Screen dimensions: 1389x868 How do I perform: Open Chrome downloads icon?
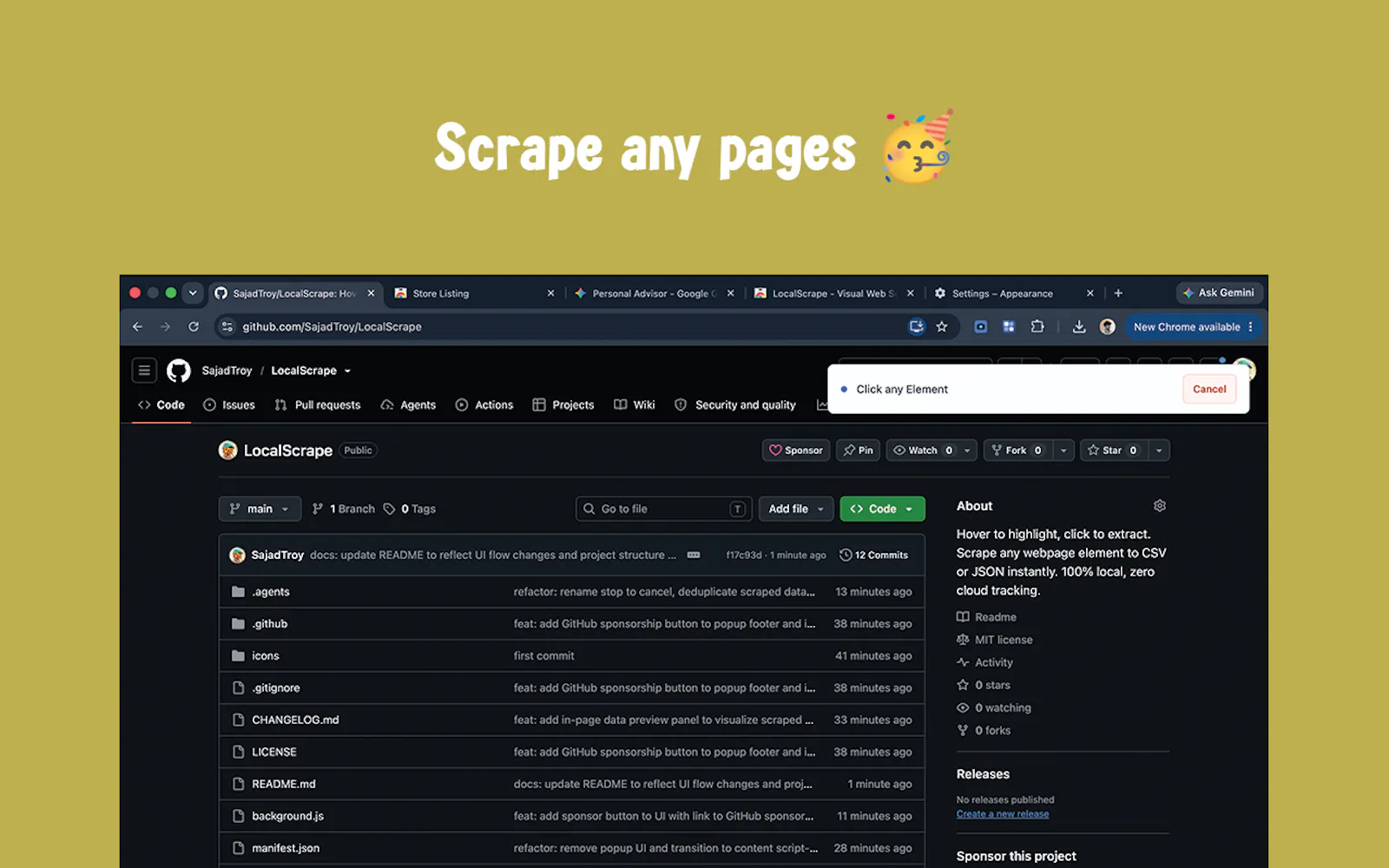(x=1079, y=326)
